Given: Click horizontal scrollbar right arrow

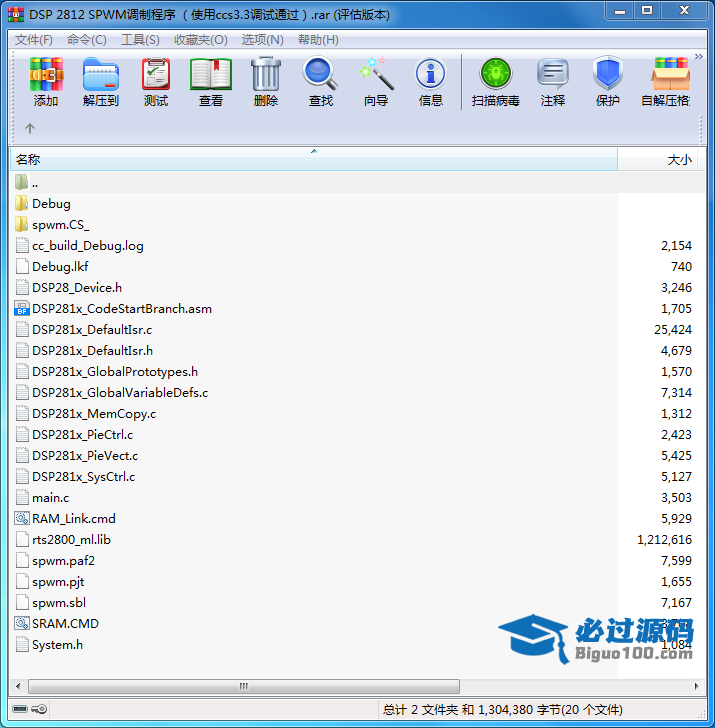Looking at the screenshot, I should (x=696, y=686).
